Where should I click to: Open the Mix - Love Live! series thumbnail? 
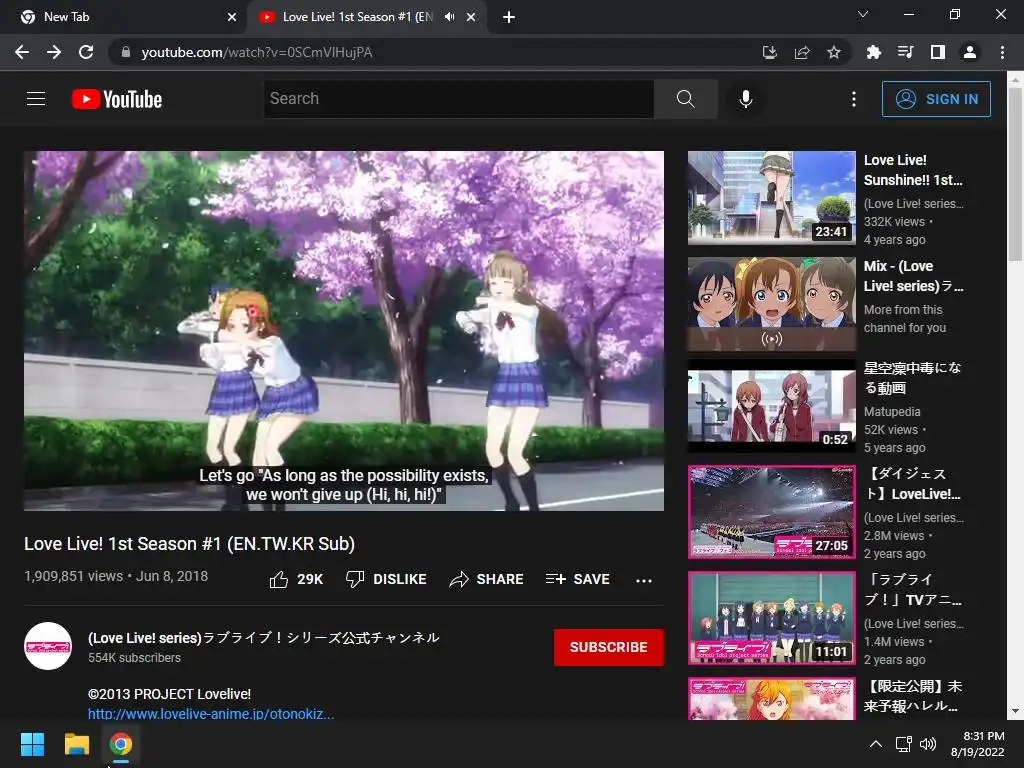click(771, 304)
